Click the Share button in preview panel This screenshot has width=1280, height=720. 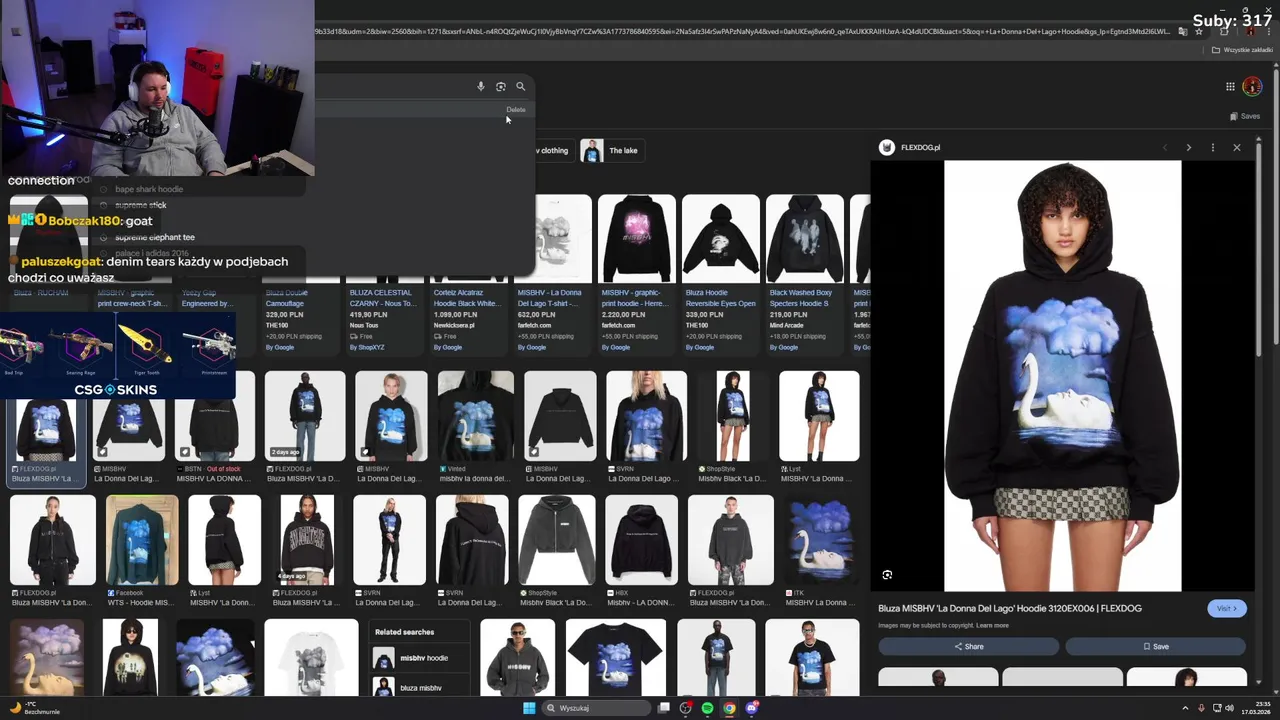pos(968,646)
